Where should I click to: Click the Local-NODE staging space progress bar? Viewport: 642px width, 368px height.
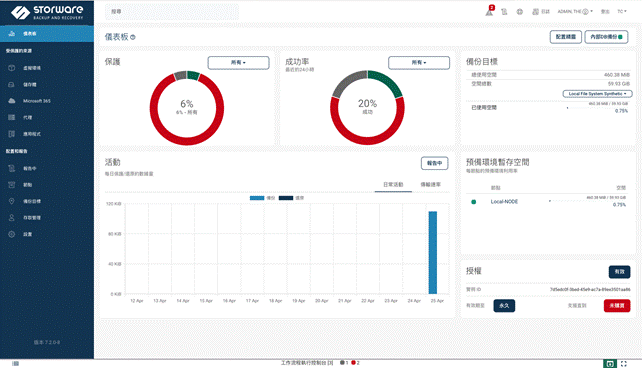point(588,201)
